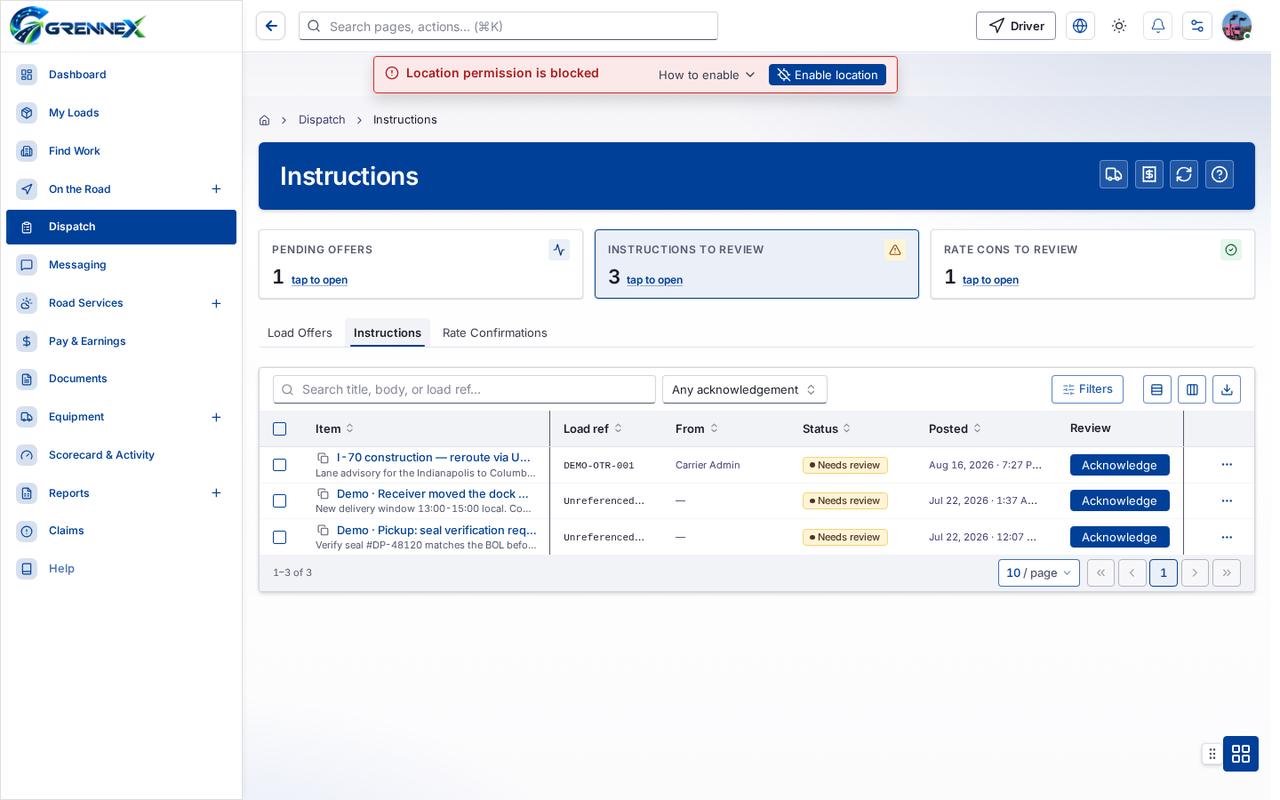Check the select-all checkbox in table header
This screenshot has width=1280, height=800.
click(x=280, y=429)
